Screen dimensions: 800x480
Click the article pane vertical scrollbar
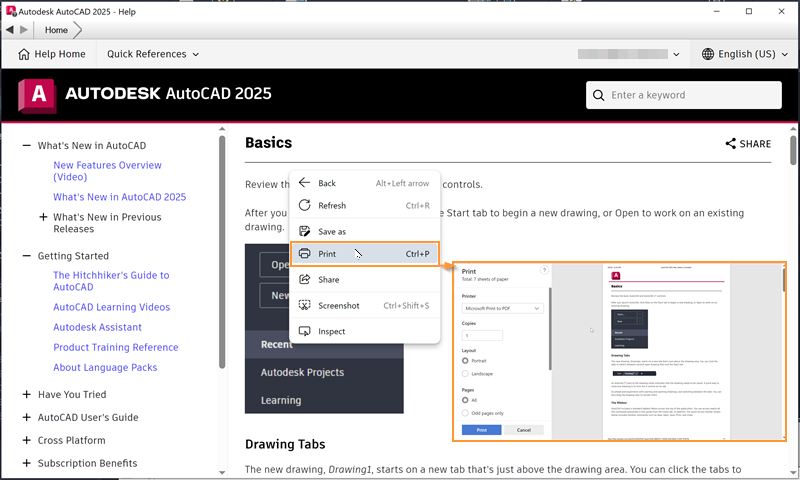pos(793,150)
